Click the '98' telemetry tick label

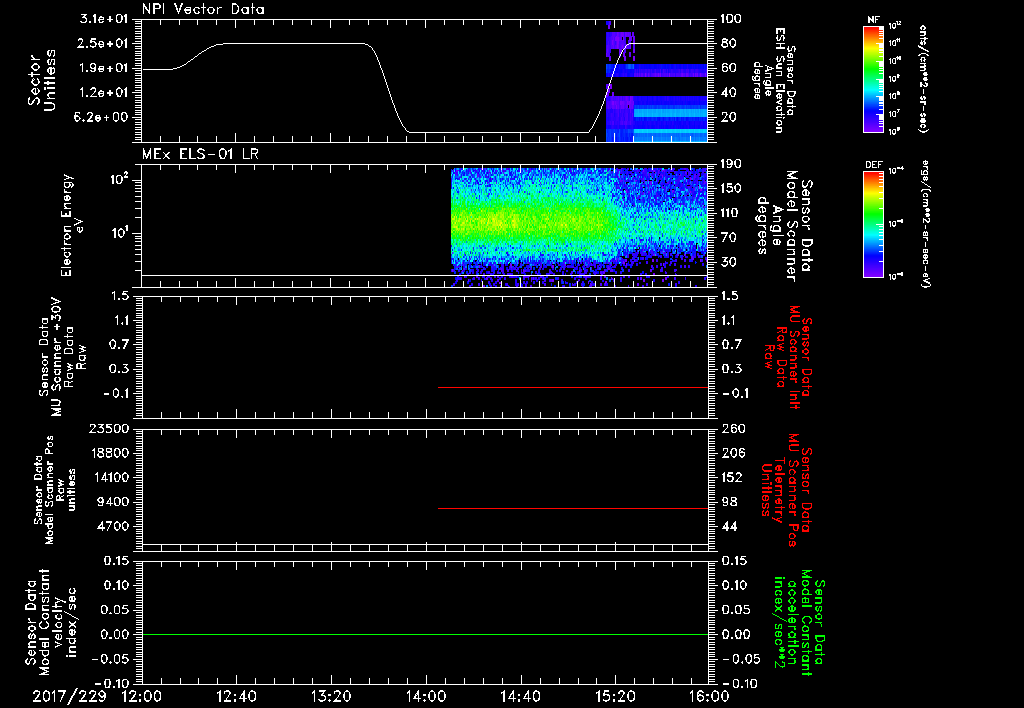(729, 502)
